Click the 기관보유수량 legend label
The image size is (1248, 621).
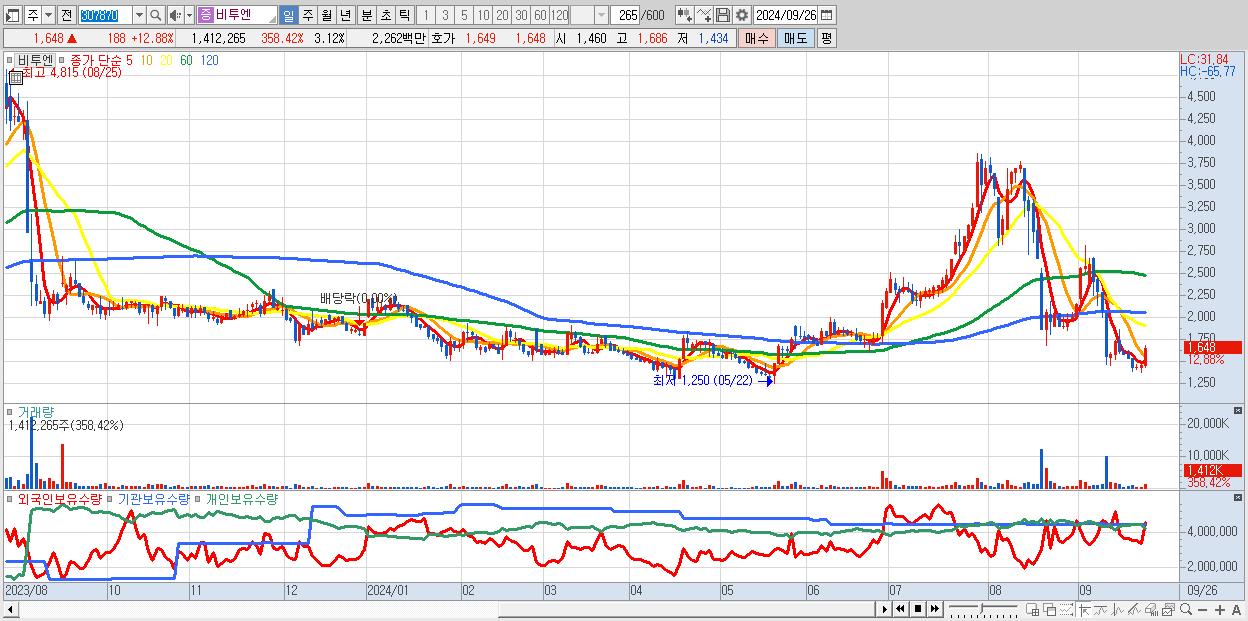pos(153,498)
